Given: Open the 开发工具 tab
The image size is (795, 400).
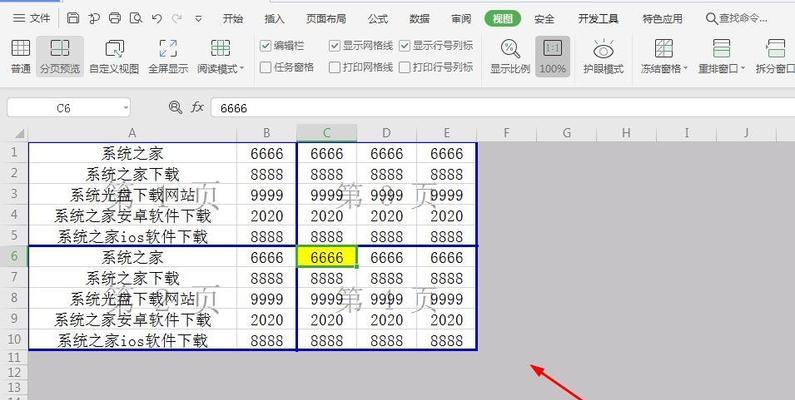Looking at the screenshot, I should [x=598, y=19].
